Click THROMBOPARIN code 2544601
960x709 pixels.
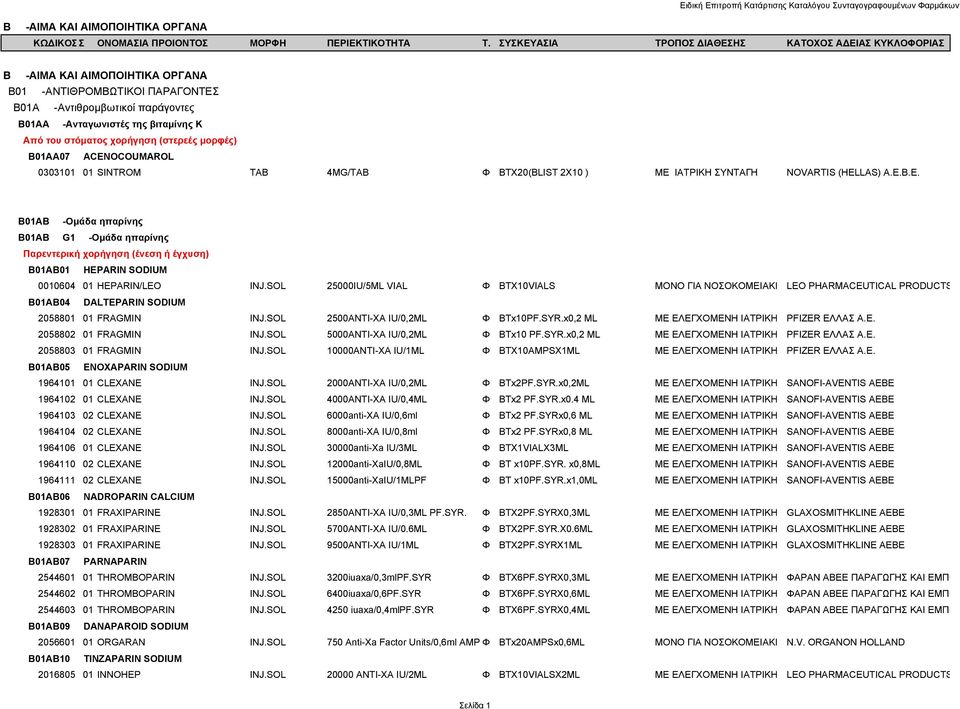coord(56,577)
